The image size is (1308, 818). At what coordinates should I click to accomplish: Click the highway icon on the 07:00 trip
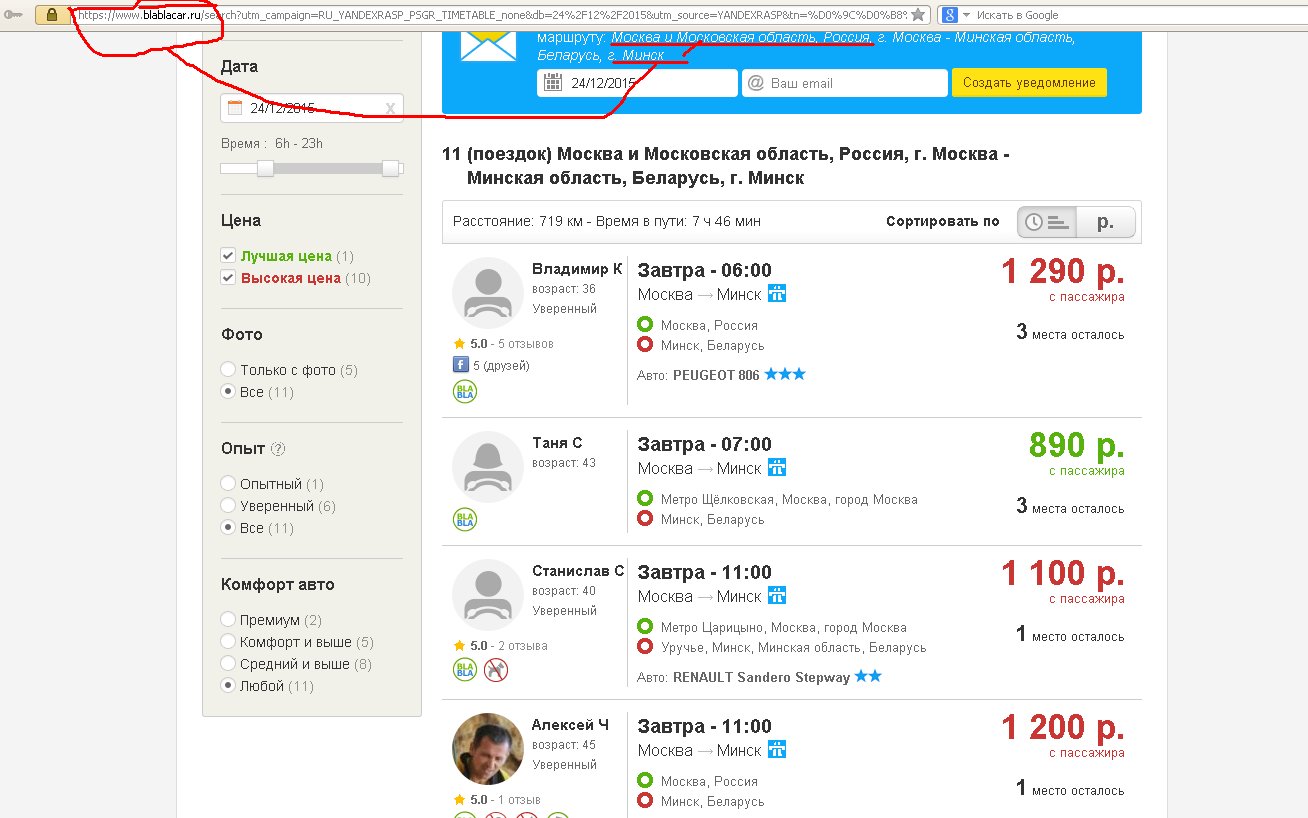tap(777, 468)
